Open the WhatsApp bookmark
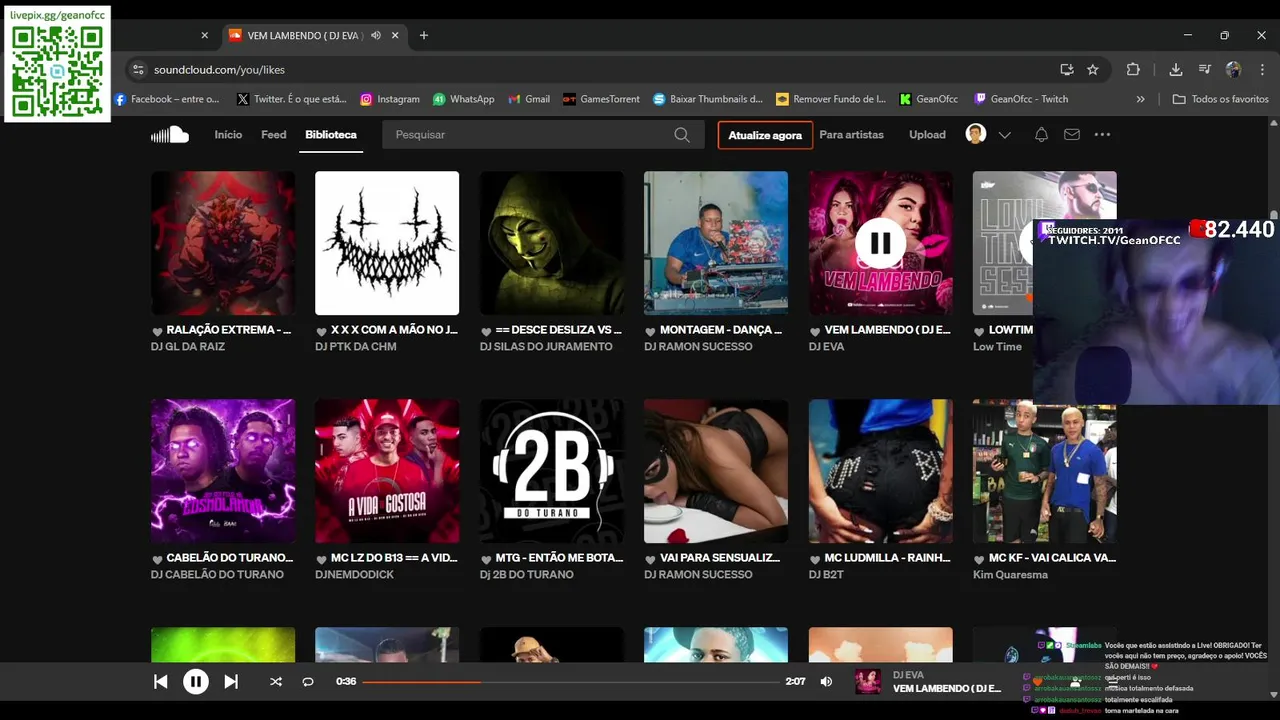1280x720 pixels. tap(463, 99)
